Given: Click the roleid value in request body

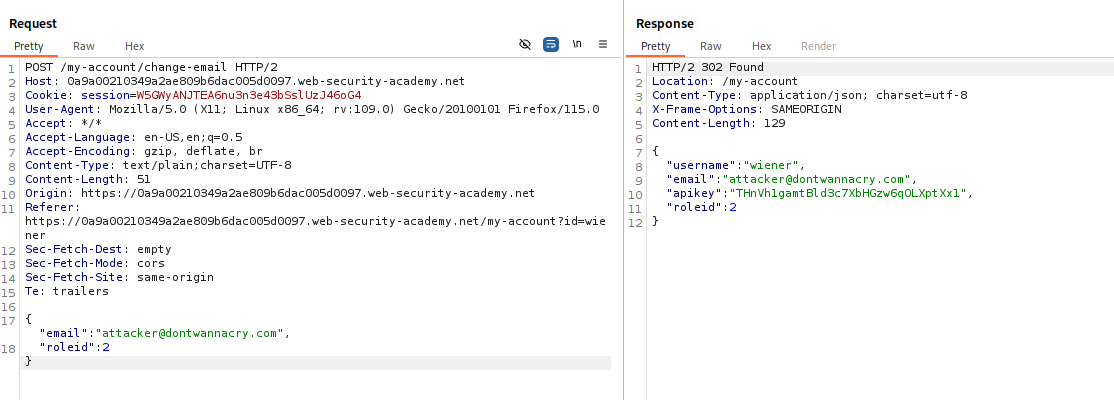Looking at the screenshot, I should (105, 347).
